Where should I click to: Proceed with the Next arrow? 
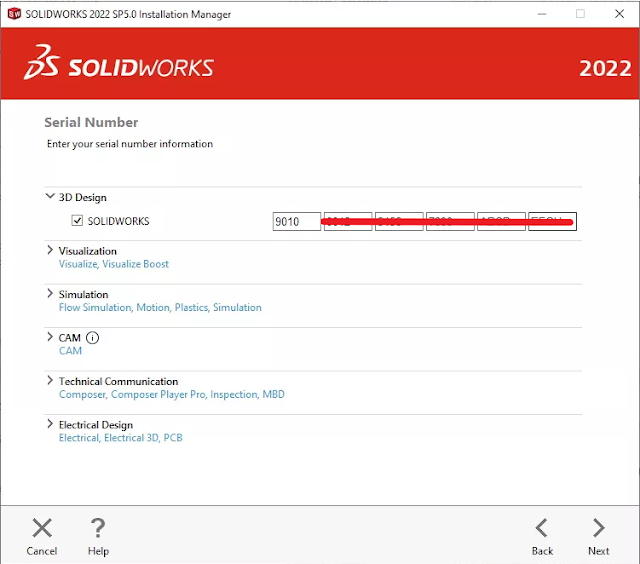pos(599,528)
